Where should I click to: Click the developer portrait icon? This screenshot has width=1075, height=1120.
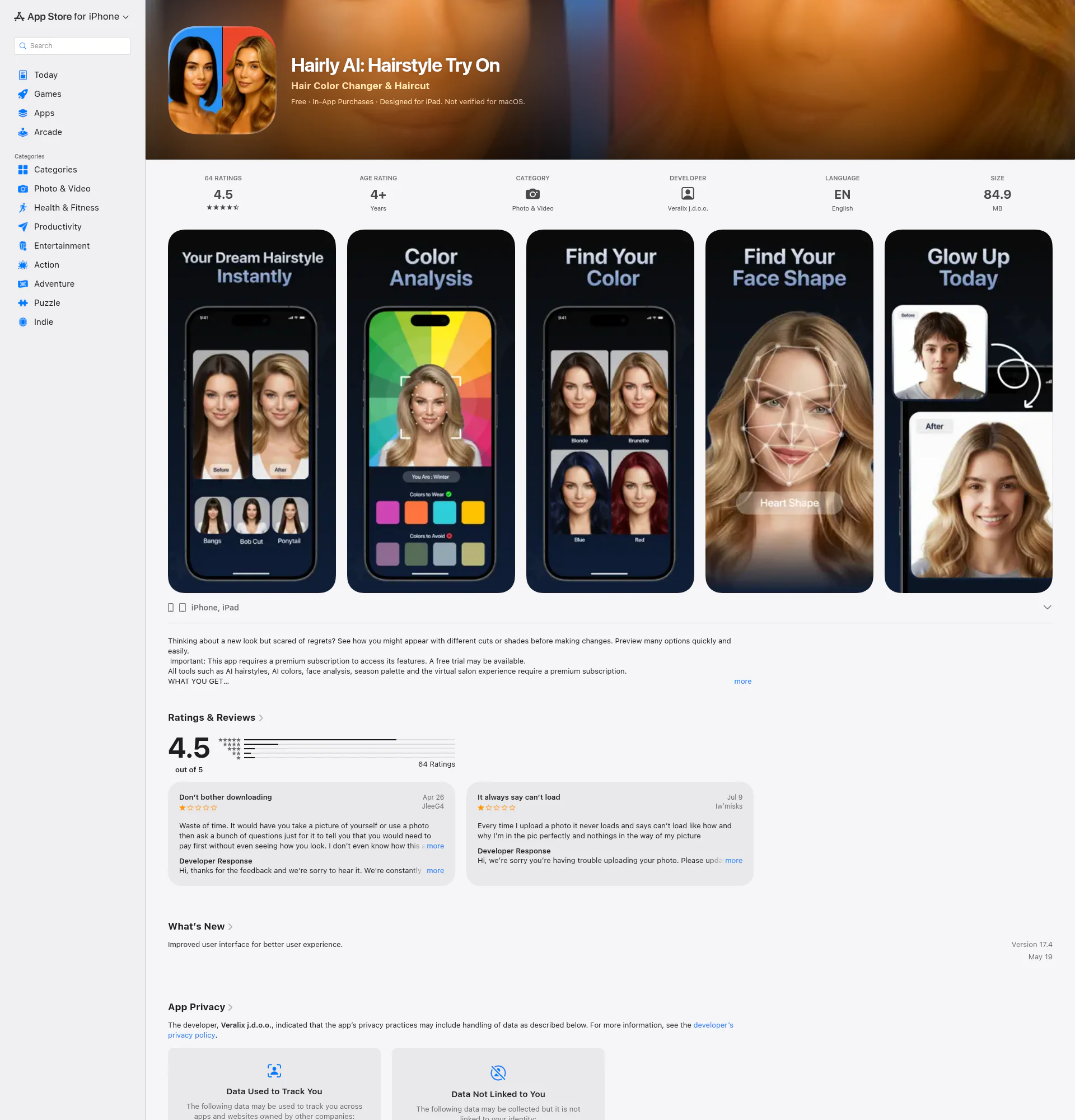point(688,194)
